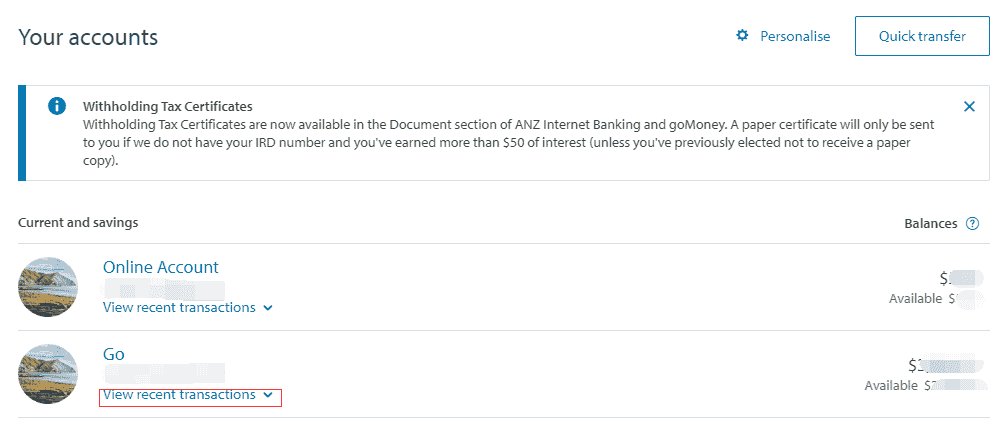Show View recent transactions under Go account

click(x=179, y=395)
